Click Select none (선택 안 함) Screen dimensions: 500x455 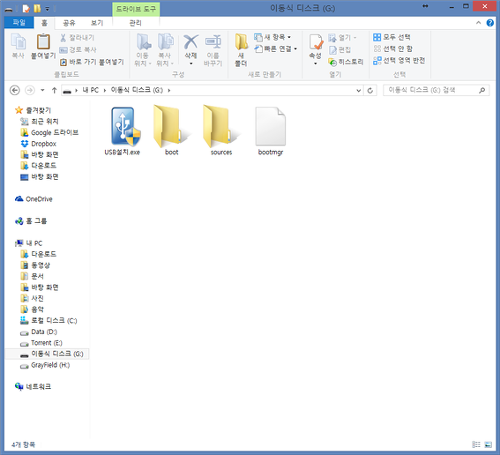coord(393,49)
